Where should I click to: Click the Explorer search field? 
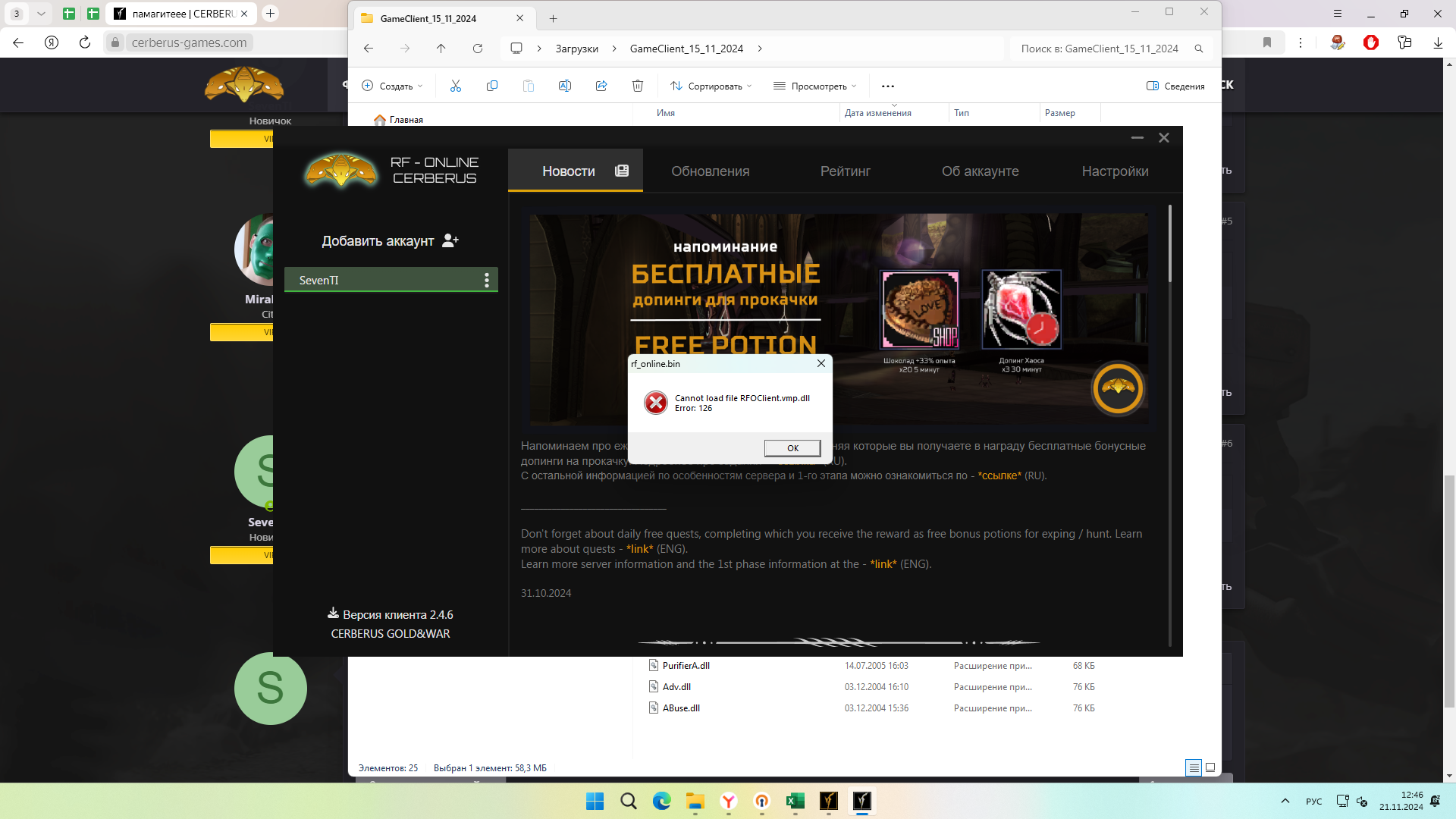point(1100,49)
